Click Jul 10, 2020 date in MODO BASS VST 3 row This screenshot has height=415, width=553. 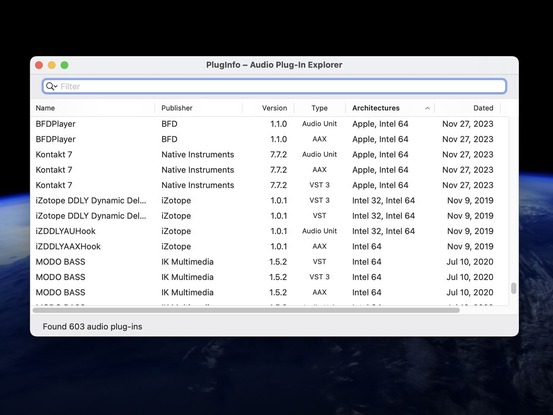[x=470, y=277]
